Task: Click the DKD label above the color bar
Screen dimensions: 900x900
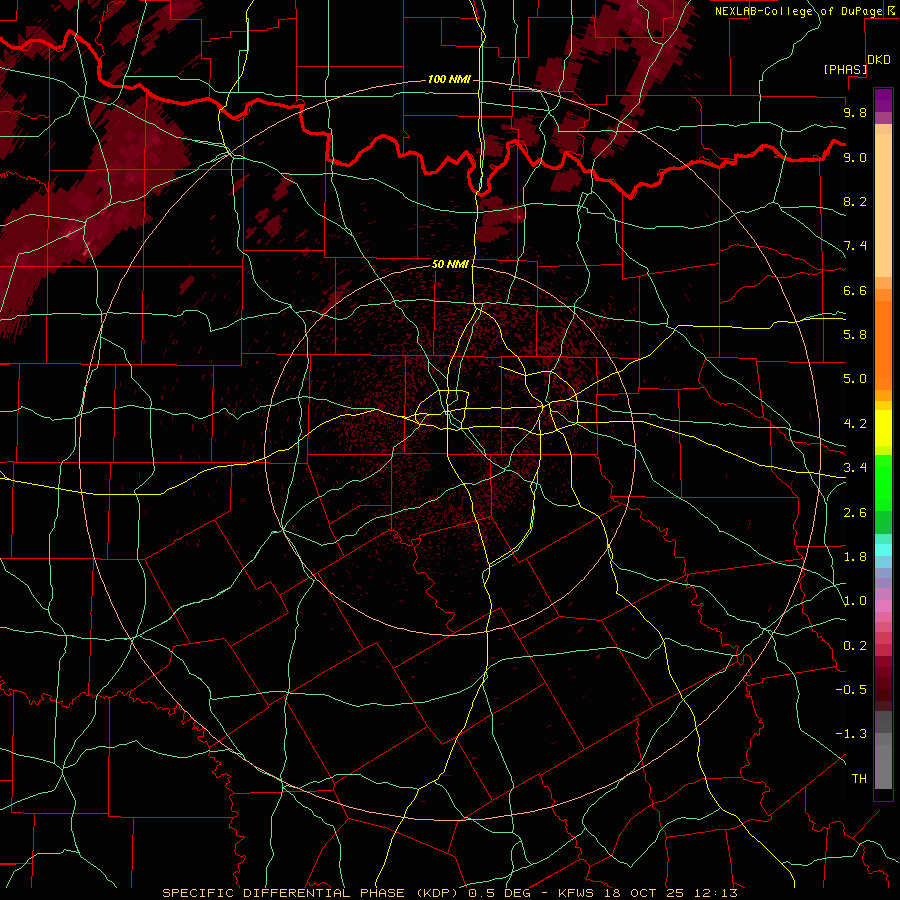Action: 879,60
